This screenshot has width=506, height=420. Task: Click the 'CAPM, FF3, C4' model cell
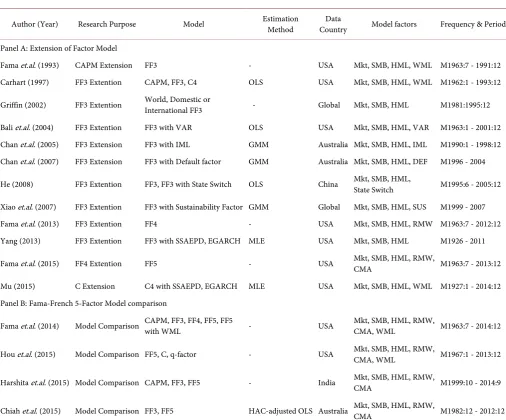coord(171,82)
